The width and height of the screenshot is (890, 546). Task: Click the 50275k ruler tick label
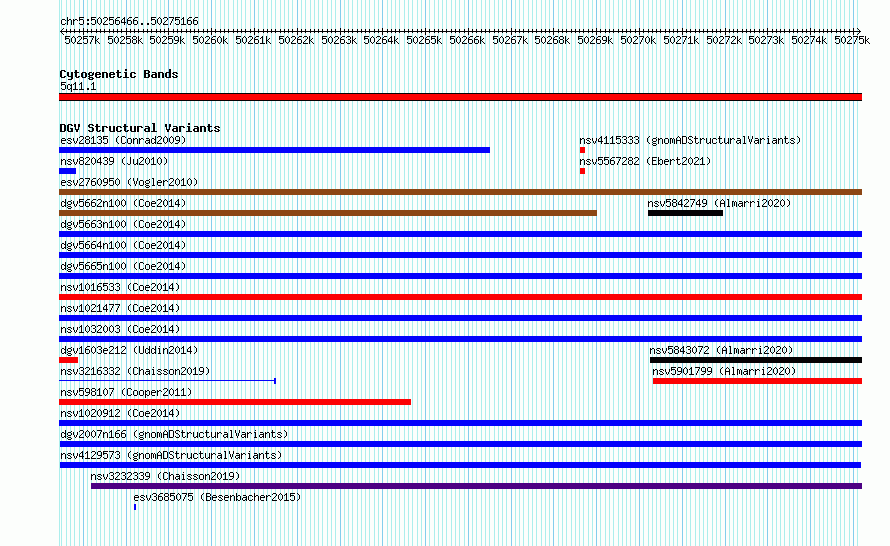pos(852,40)
